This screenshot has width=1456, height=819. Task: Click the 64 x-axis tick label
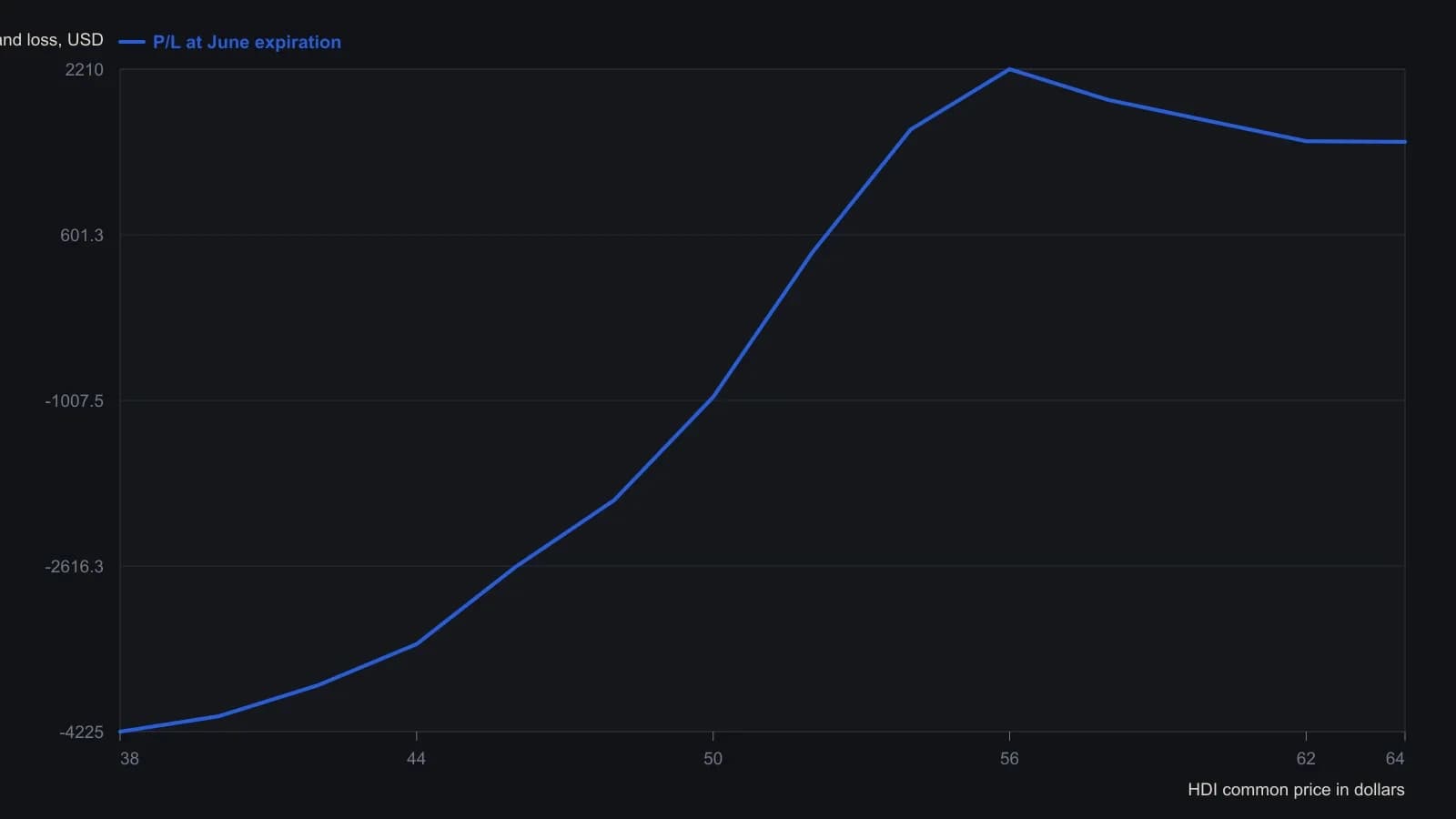(x=1395, y=759)
